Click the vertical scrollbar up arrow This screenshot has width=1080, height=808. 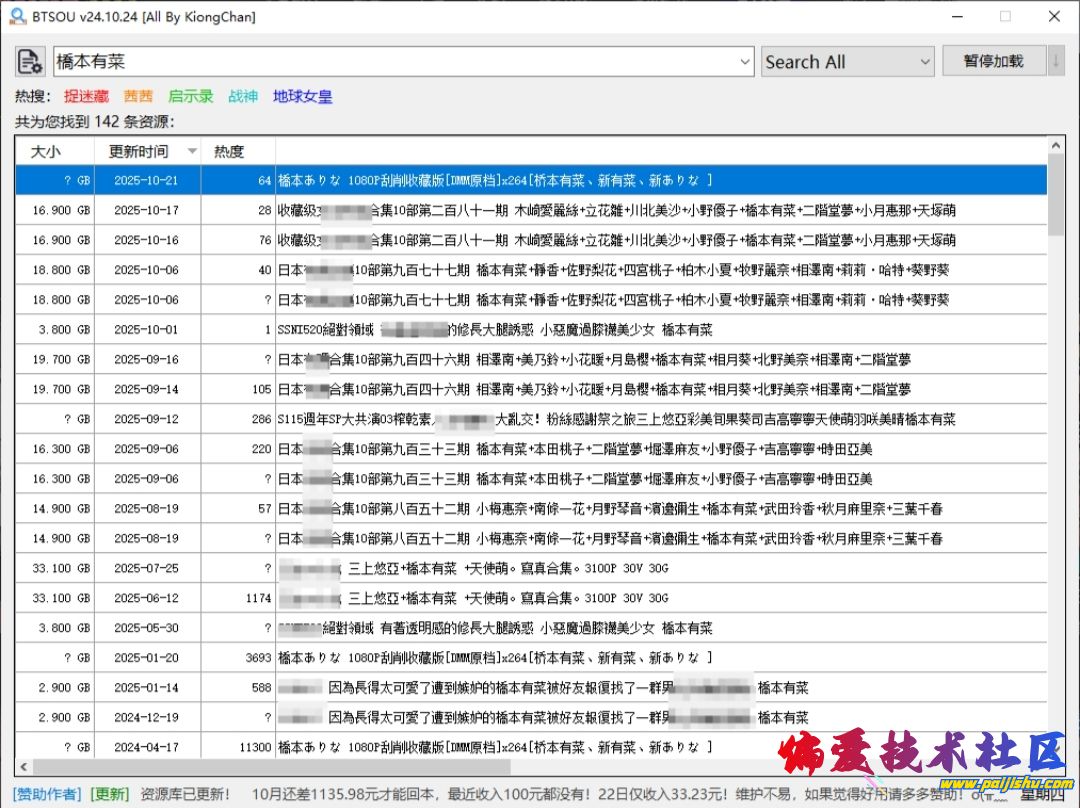click(1056, 146)
